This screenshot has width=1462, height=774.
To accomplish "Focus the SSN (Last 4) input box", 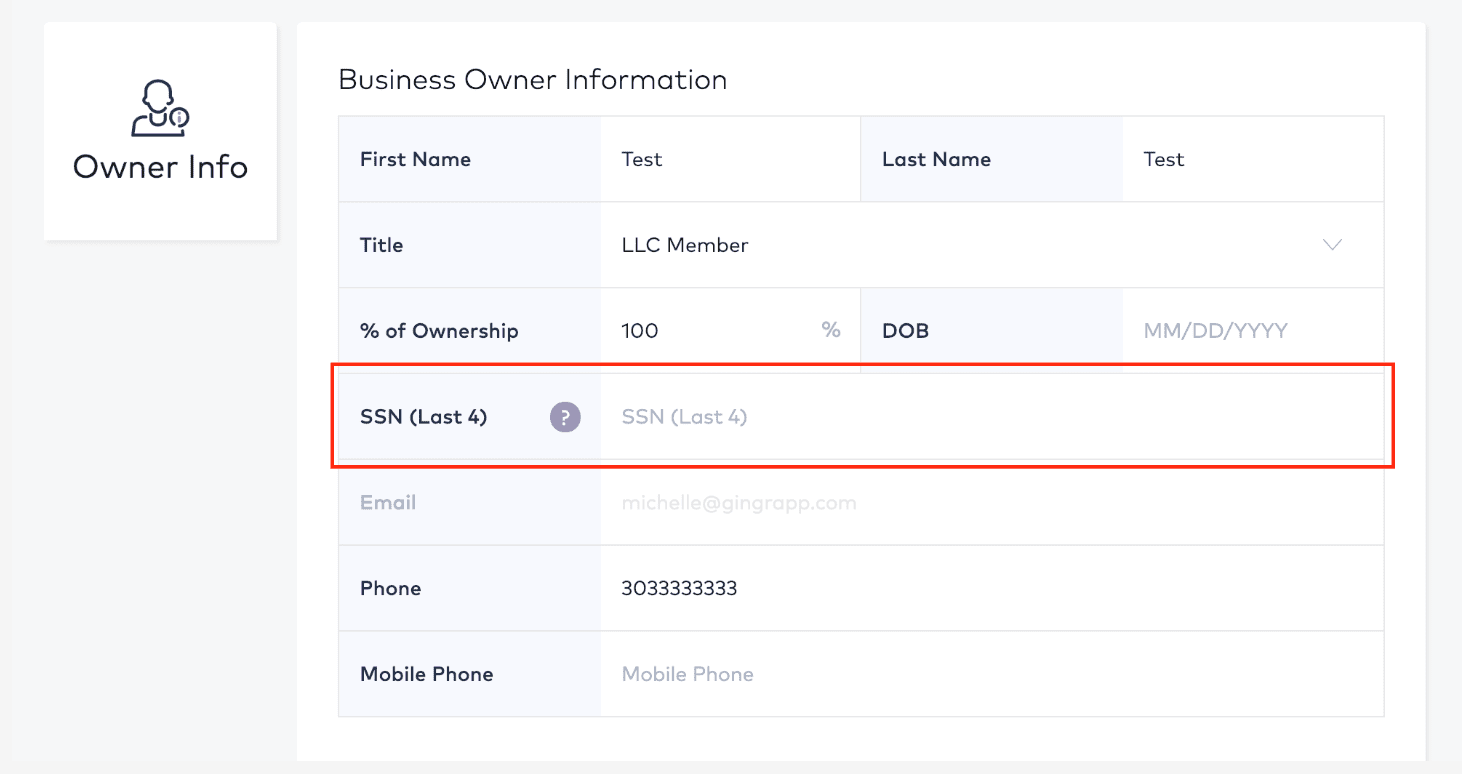I will [x=992, y=417].
